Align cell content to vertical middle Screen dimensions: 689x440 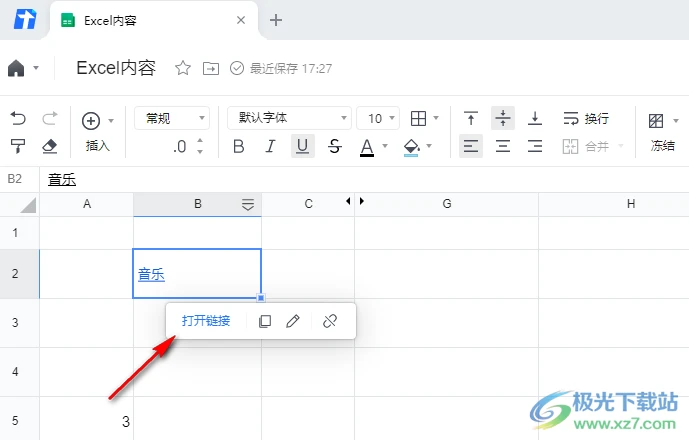tap(503, 118)
